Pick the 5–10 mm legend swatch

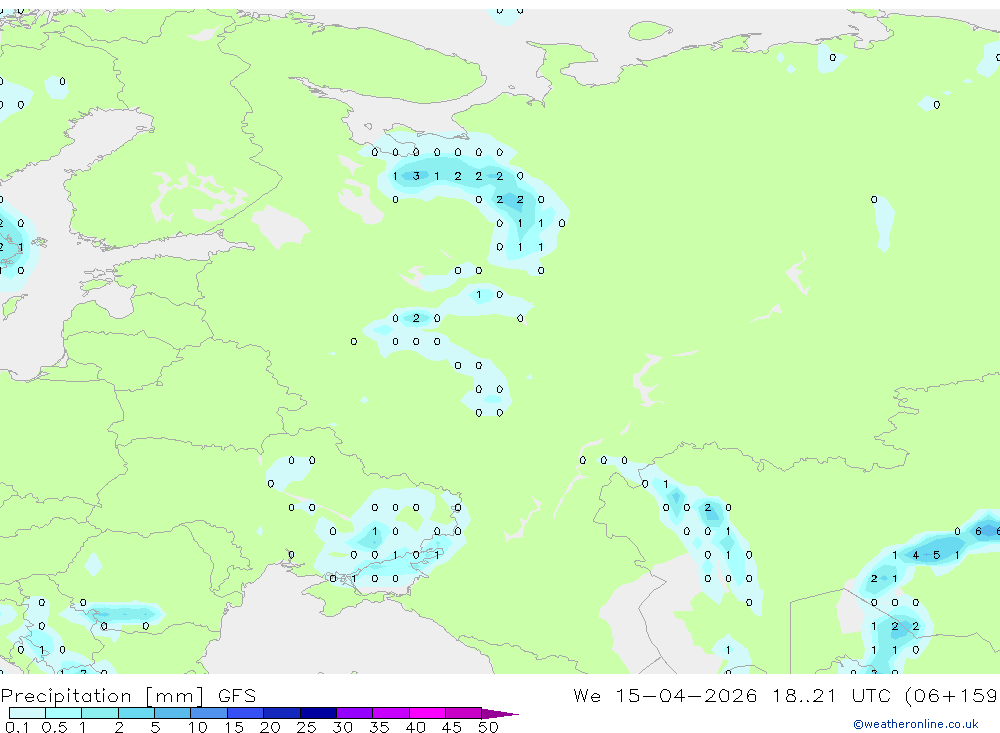172,713
